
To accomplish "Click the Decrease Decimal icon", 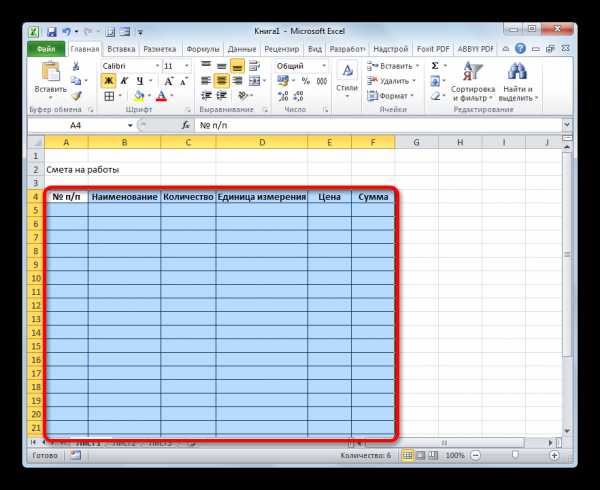I will pyautogui.click(x=298, y=96).
